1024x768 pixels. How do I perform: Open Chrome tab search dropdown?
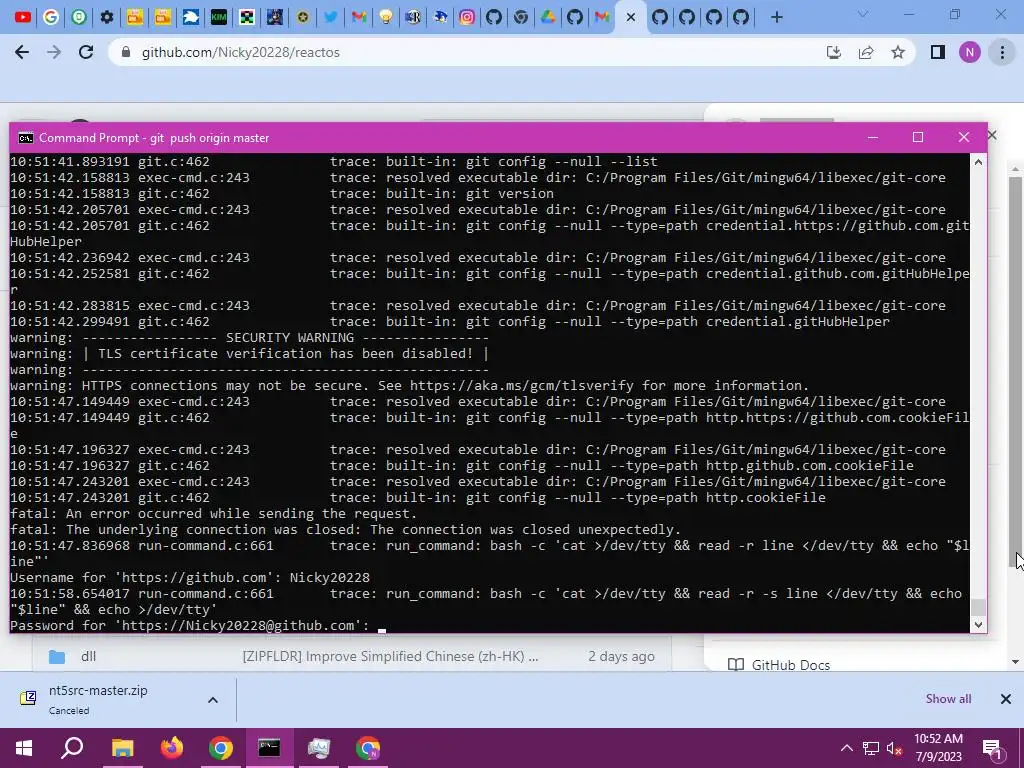pos(863,14)
